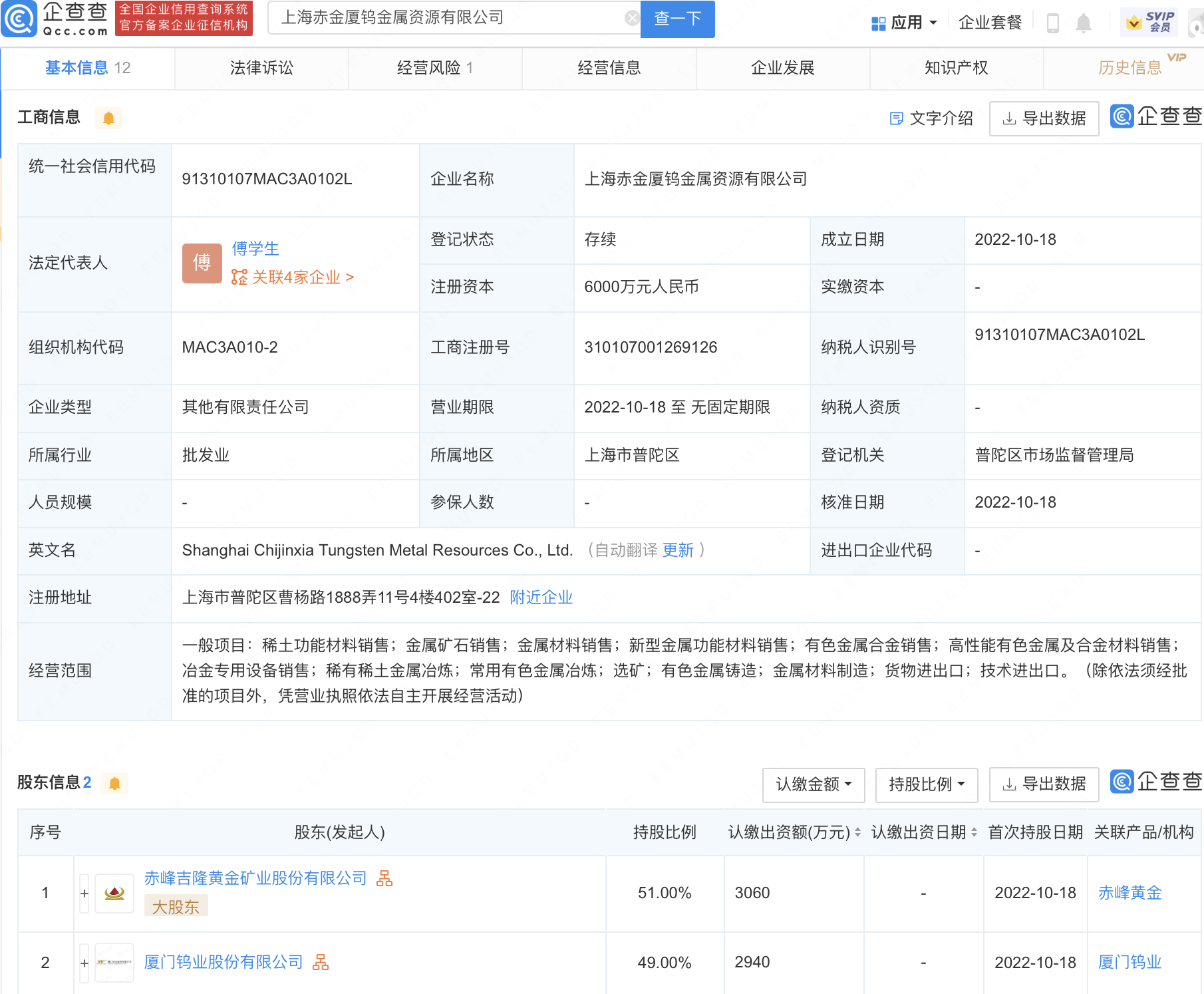Open the notifications bell in header
1204x994 pixels.
click(1084, 23)
